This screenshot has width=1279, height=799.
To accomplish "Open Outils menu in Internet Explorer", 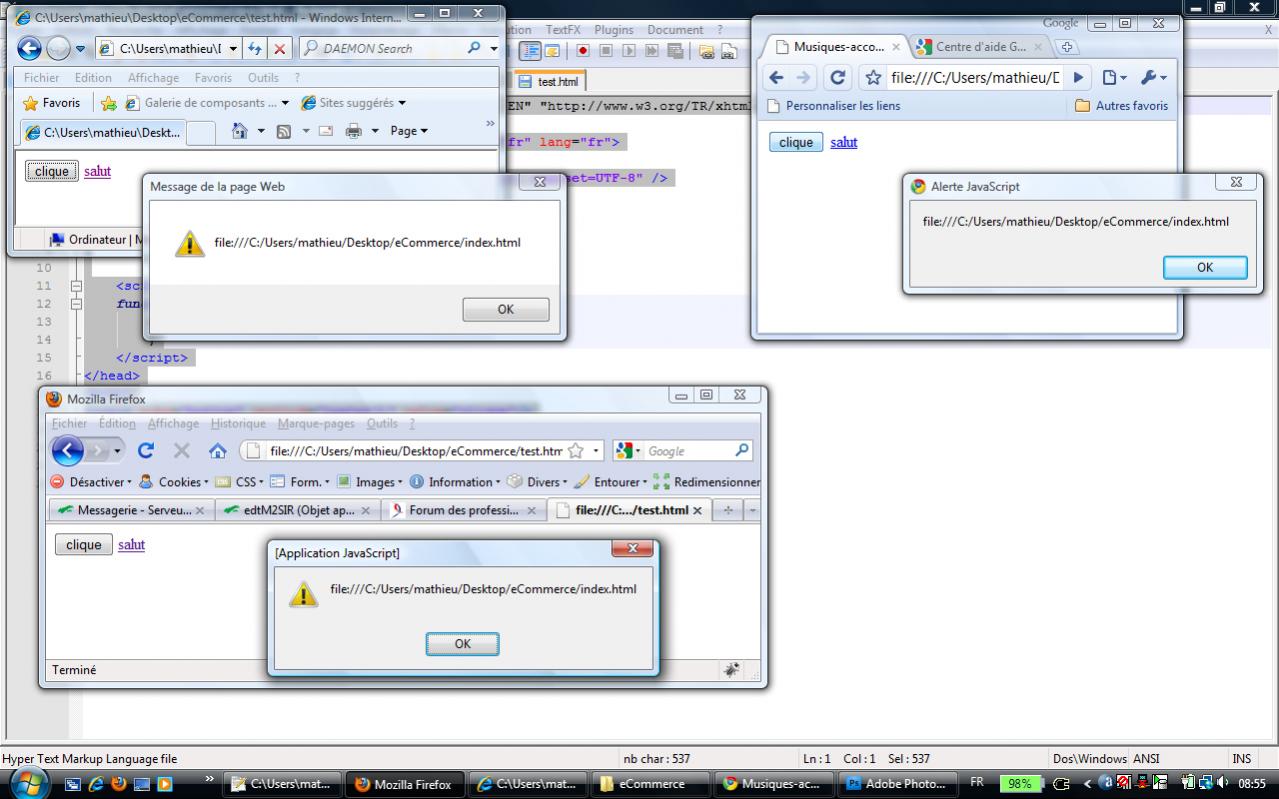I will [x=263, y=77].
